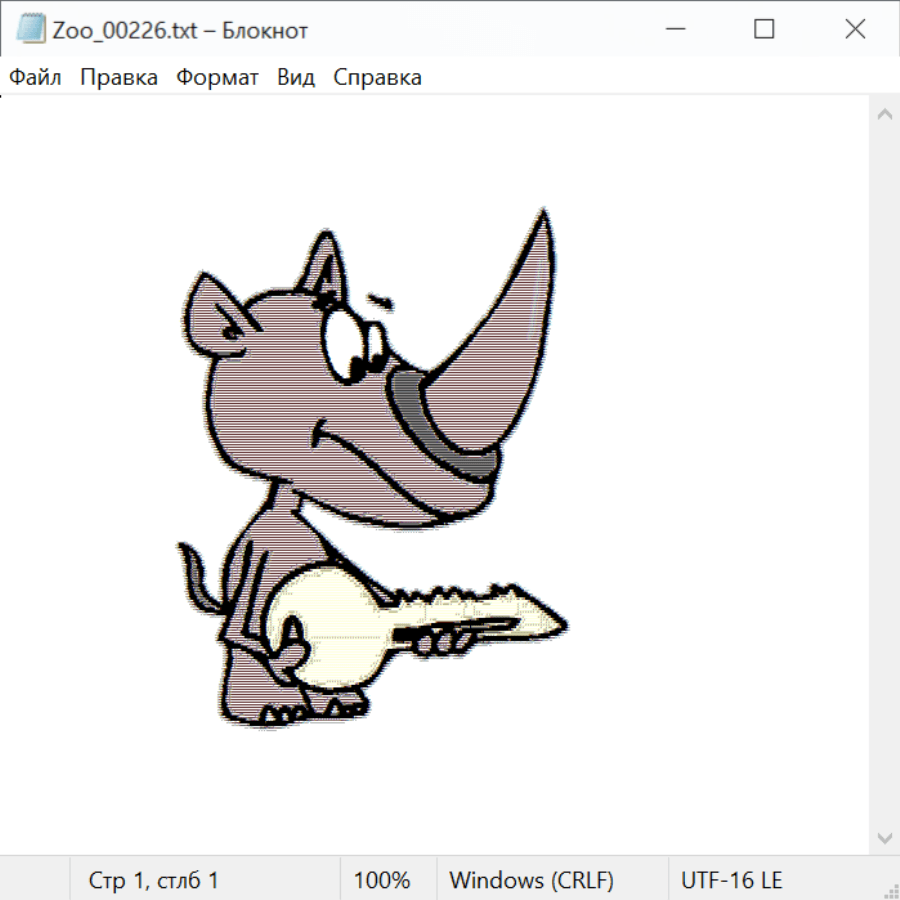Click the UTF-16 LE encoding indicator
This screenshot has height=900, width=900.
pyautogui.click(x=731, y=880)
